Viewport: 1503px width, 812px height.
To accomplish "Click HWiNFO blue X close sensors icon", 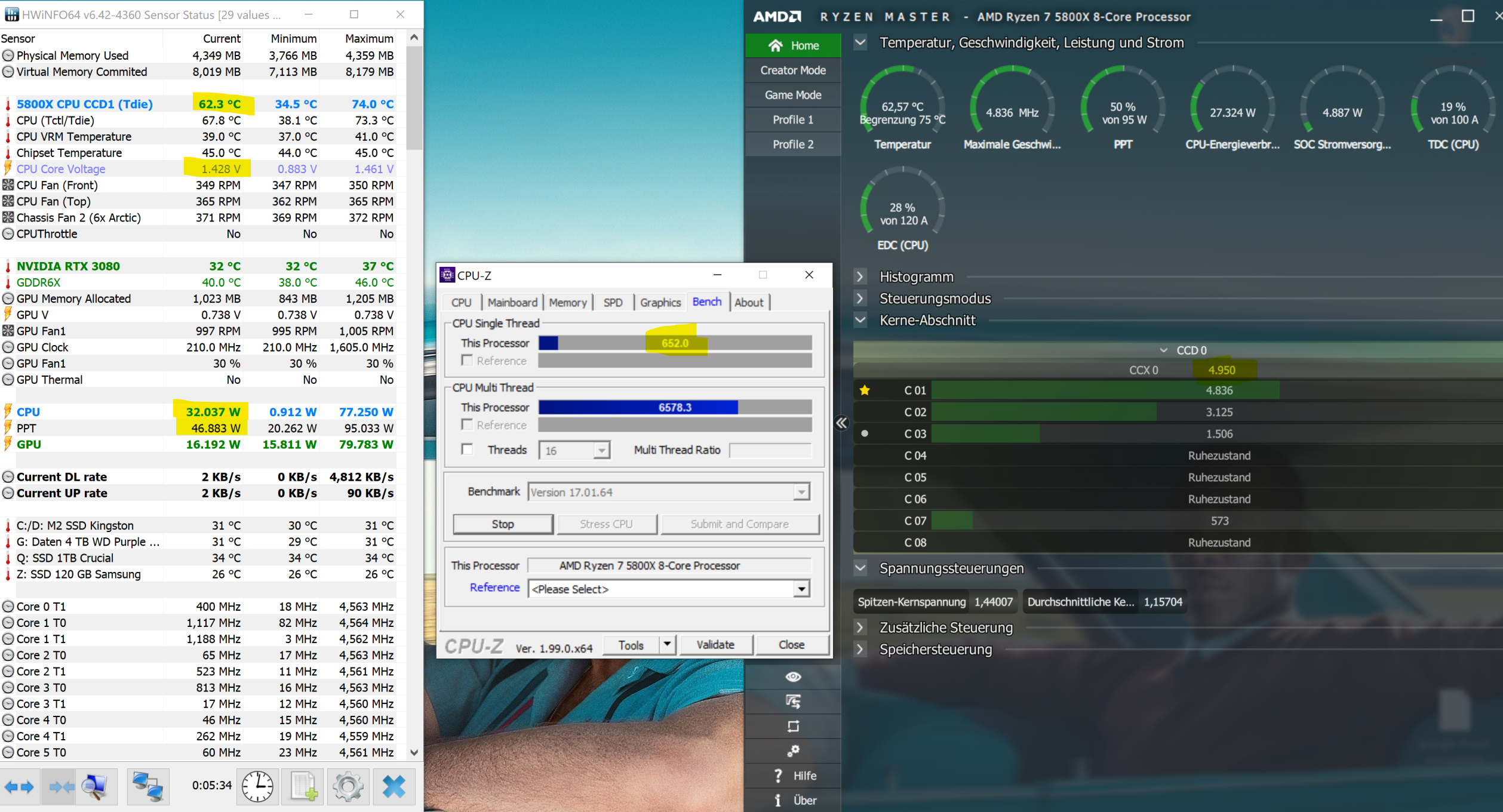I will [x=394, y=786].
